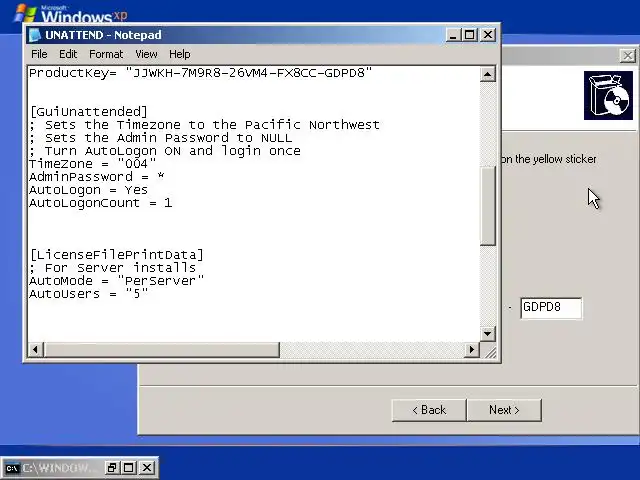This screenshot has width=640, height=480.
Task: Click the command prompt icon in taskbar window
Action: [12, 468]
